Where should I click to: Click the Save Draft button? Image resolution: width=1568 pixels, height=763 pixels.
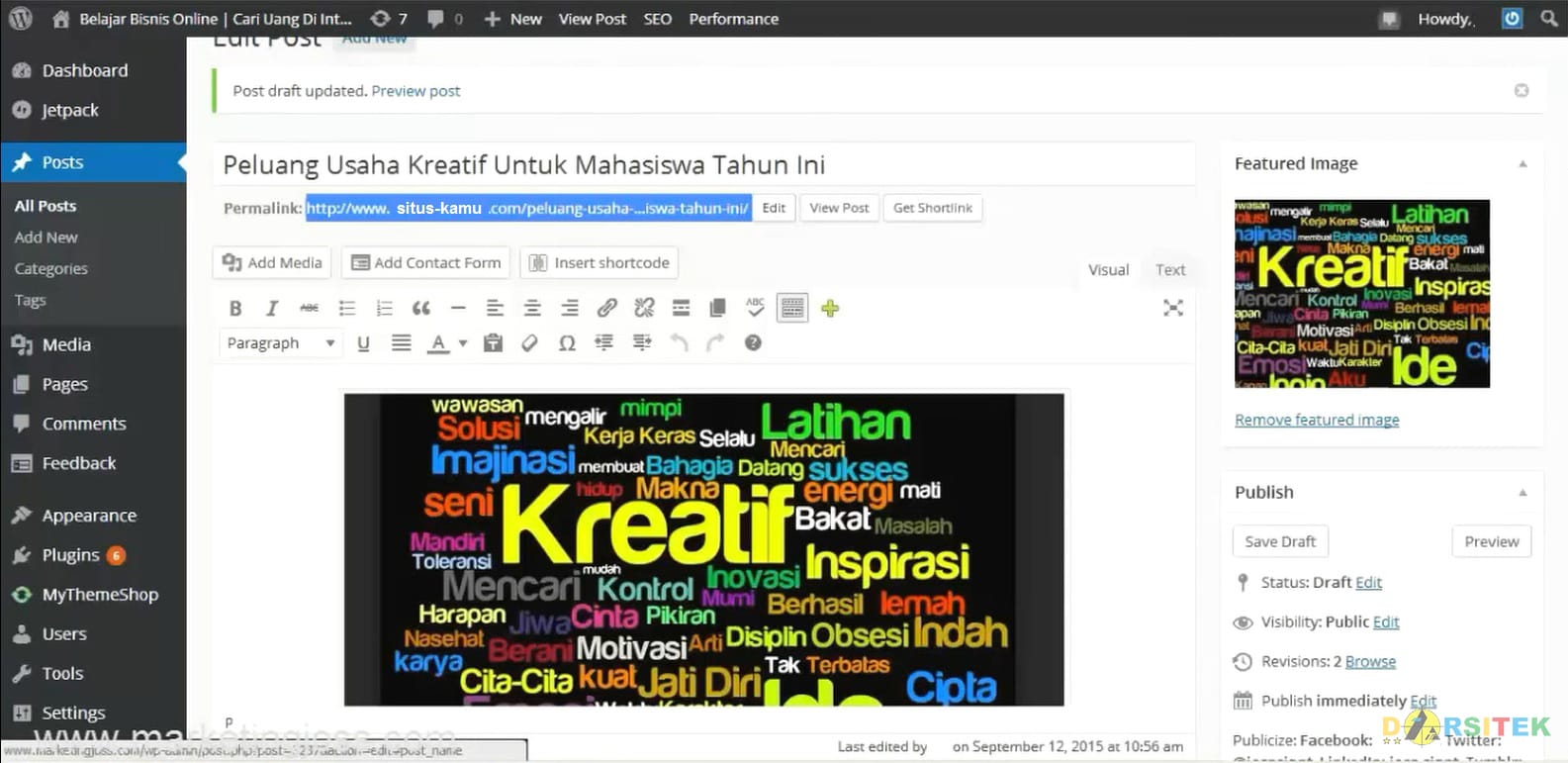(x=1280, y=541)
